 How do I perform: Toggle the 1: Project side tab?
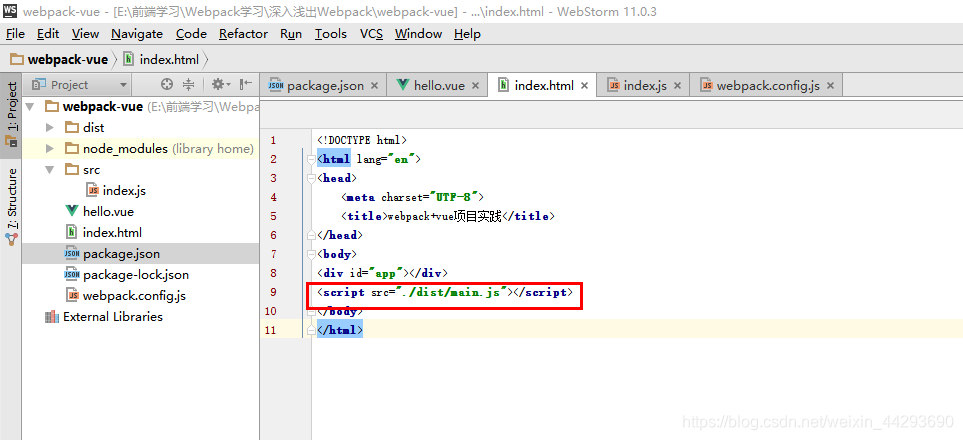click(x=11, y=114)
